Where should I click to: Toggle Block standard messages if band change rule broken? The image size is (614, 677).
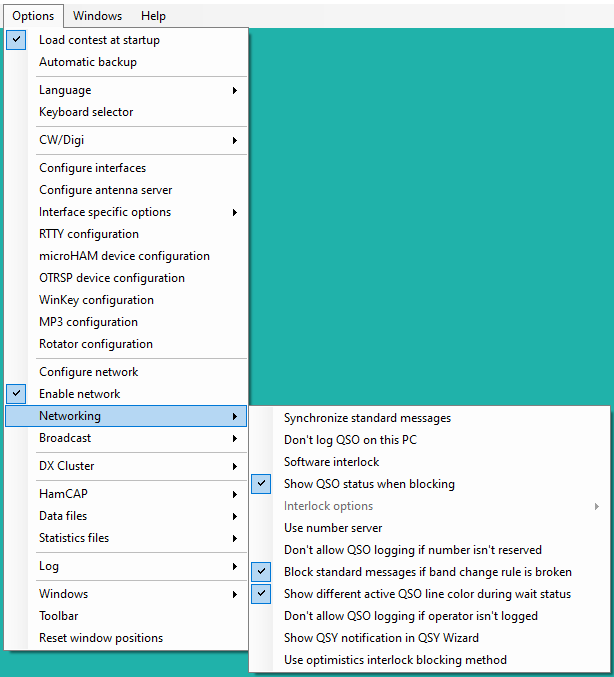(x=430, y=572)
